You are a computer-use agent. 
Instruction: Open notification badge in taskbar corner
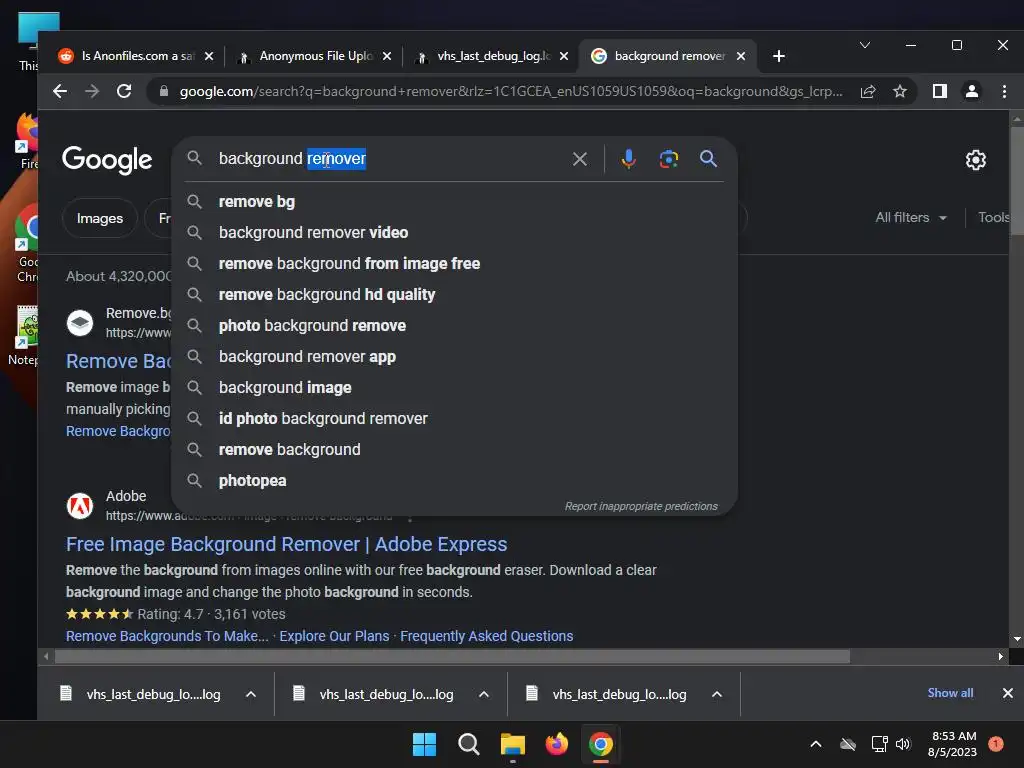(996, 744)
